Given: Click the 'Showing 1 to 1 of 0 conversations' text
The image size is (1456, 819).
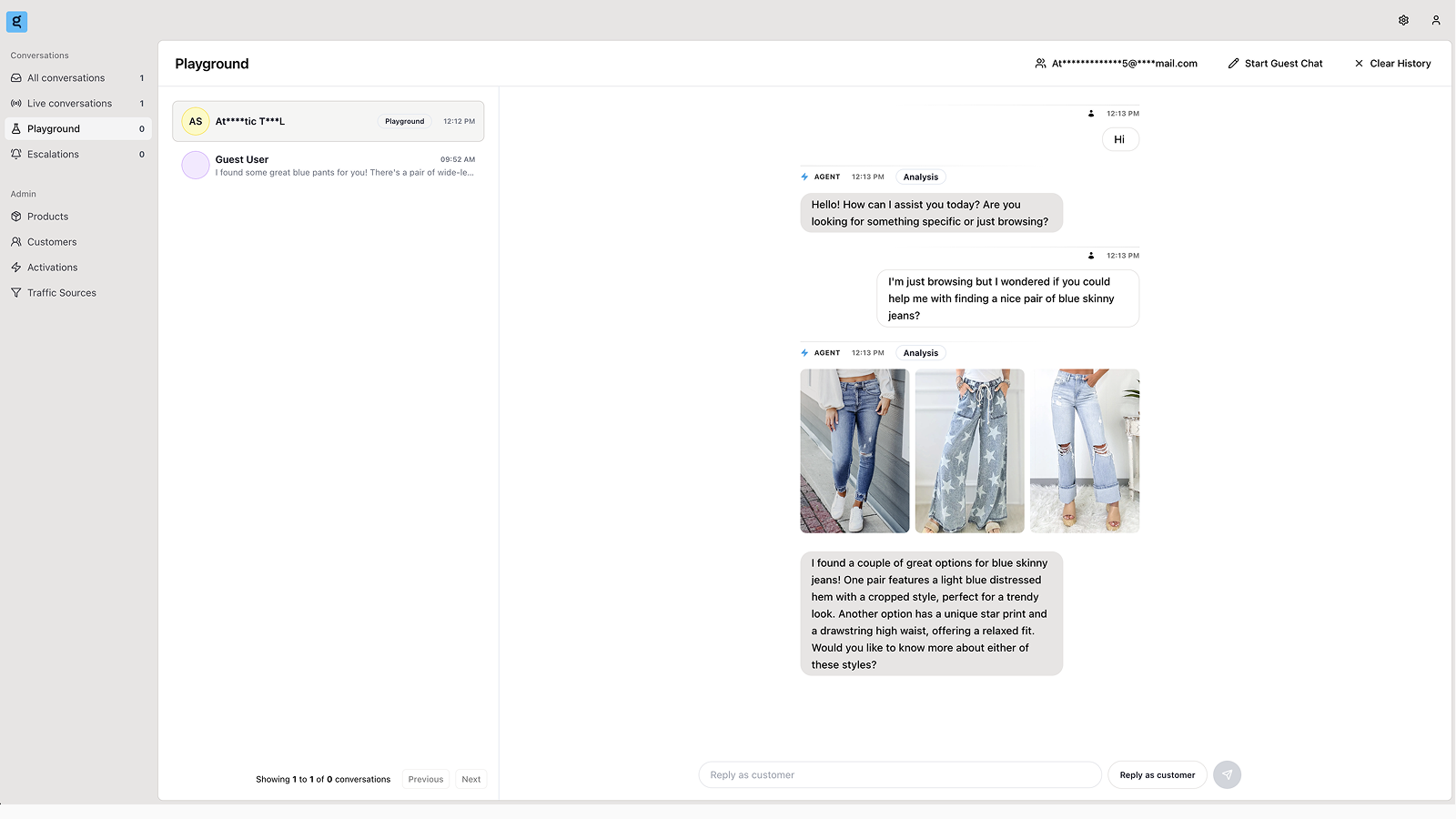Looking at the screenshot, I should (323, 779).
